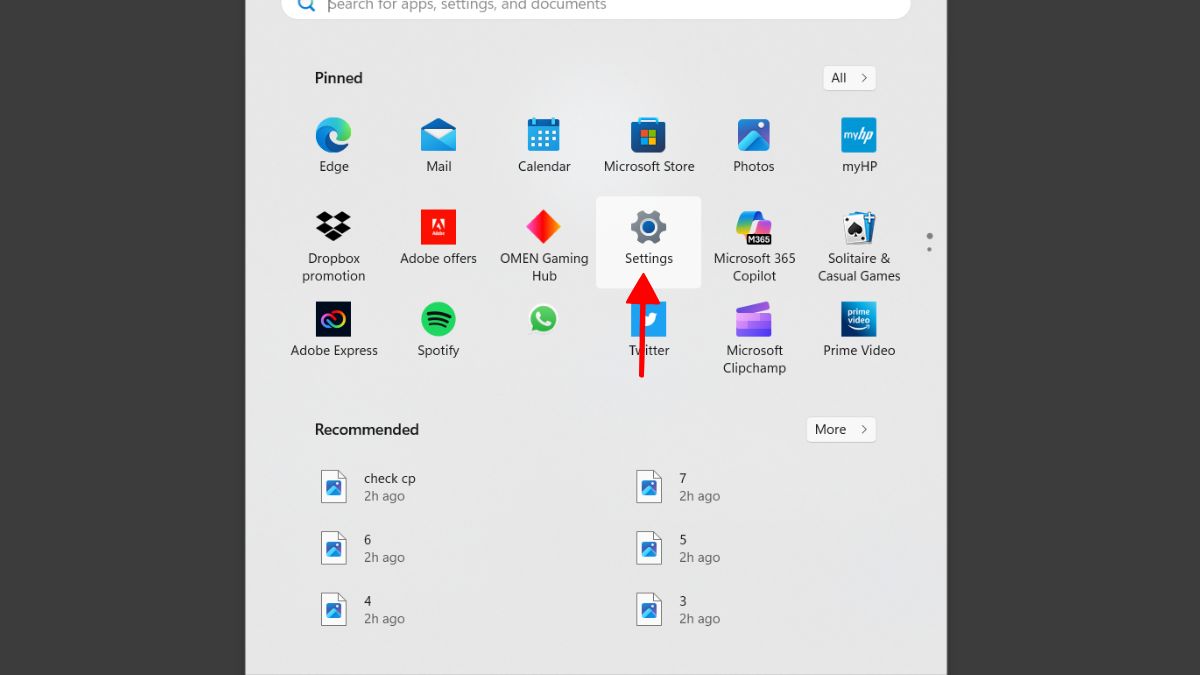
Task: Open Adobe offers tile
Action: 438,236
